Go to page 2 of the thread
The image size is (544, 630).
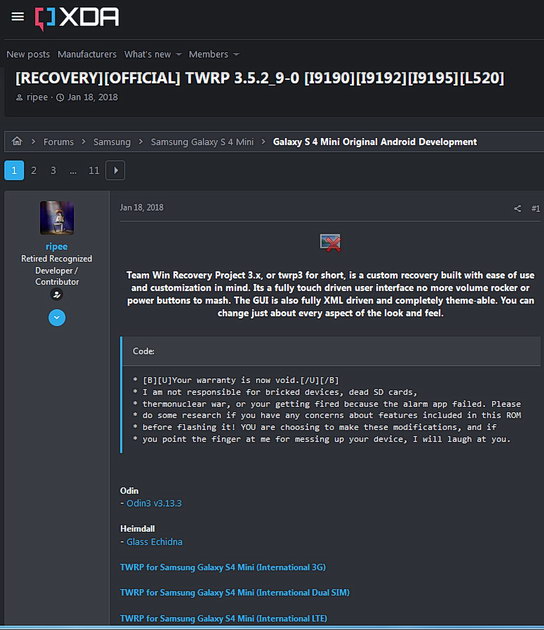coord(34,170)
